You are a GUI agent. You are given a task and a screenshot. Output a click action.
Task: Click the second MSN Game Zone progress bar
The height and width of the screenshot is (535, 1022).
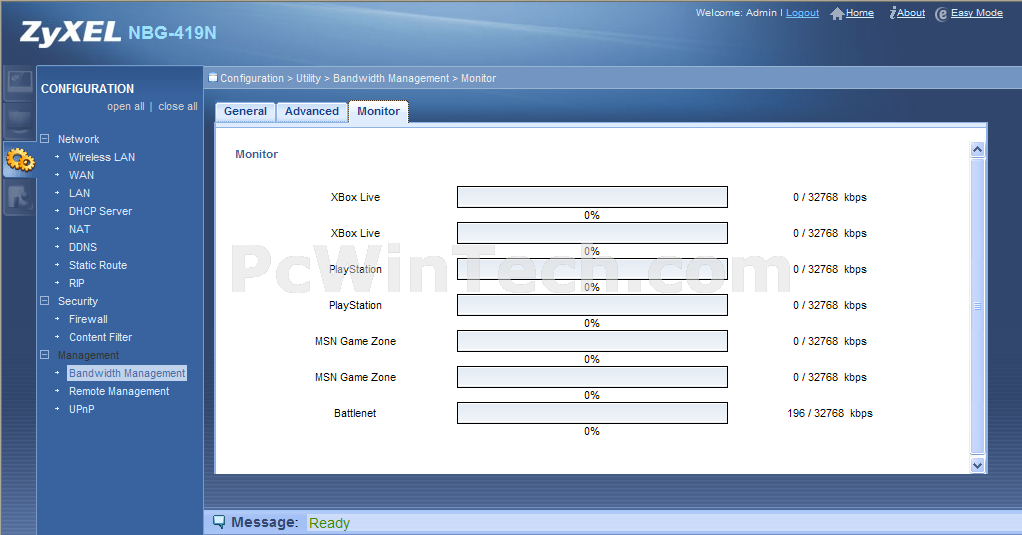(x=592, y=377)
